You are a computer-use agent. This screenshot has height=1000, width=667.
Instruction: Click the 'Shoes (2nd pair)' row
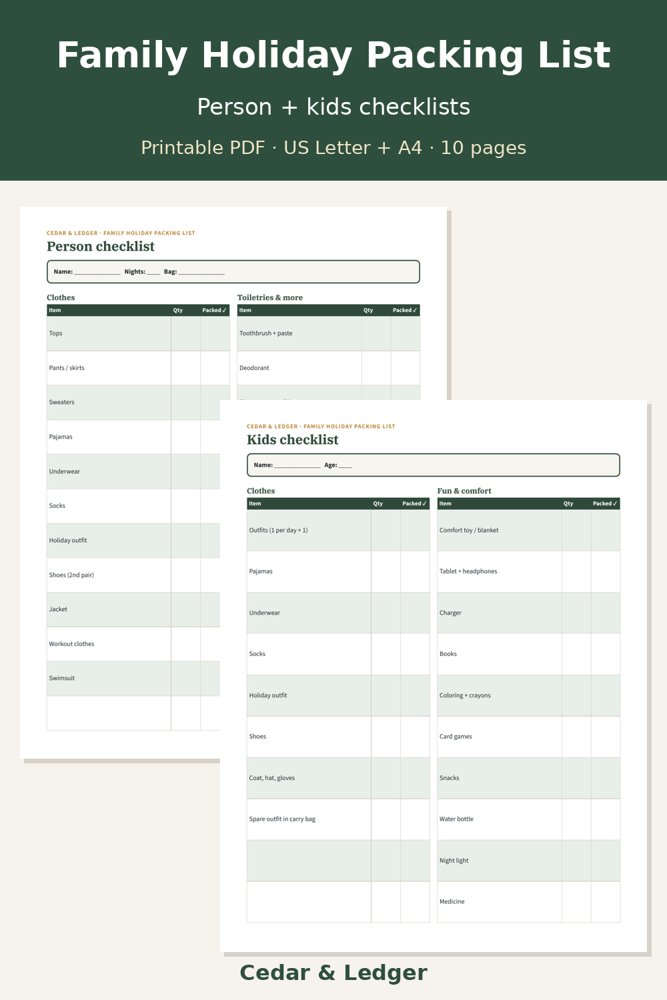133,575
